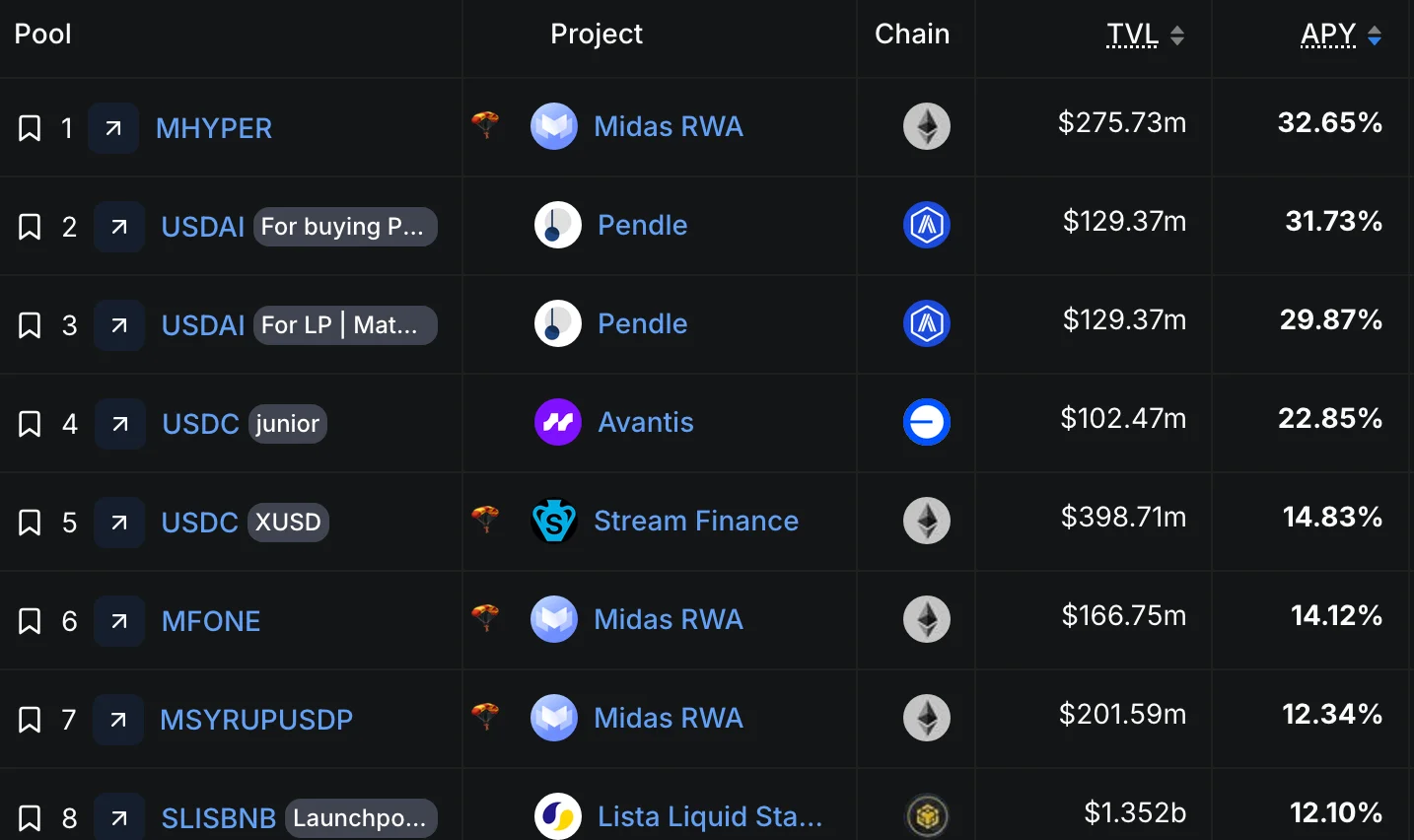Screen dimensions: 1414x840
Task: Click the Ethereum chain icon in the MHYPER row
Action: [926, 126]
